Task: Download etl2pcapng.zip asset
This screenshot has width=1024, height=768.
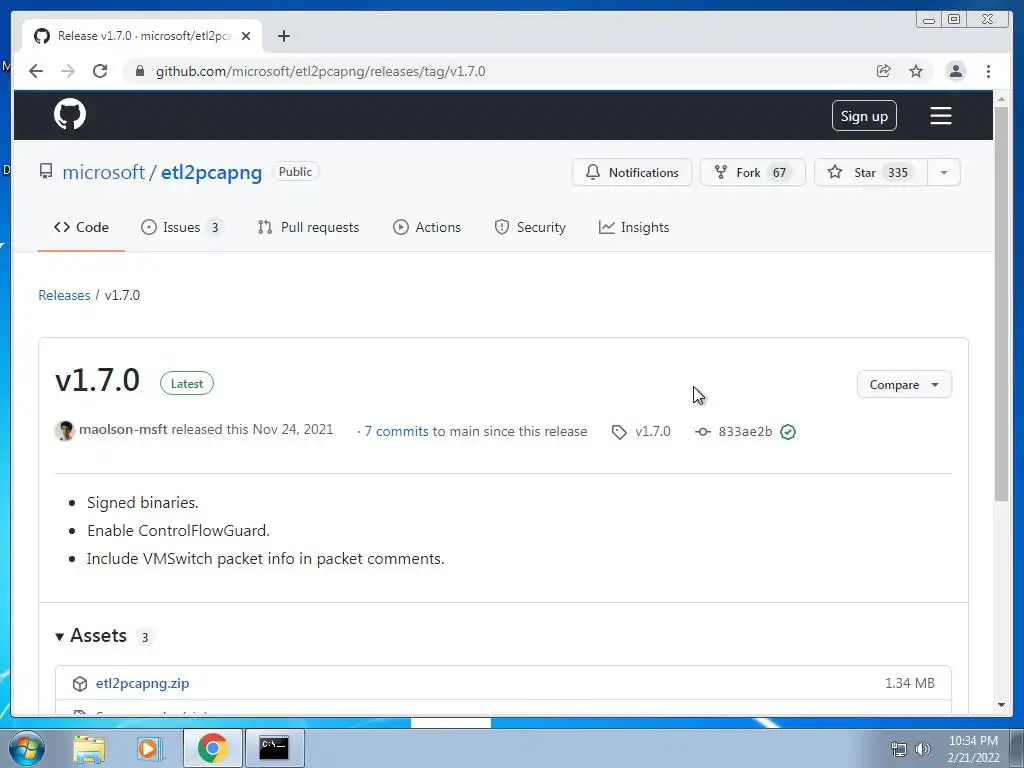Action: (142, 683)
